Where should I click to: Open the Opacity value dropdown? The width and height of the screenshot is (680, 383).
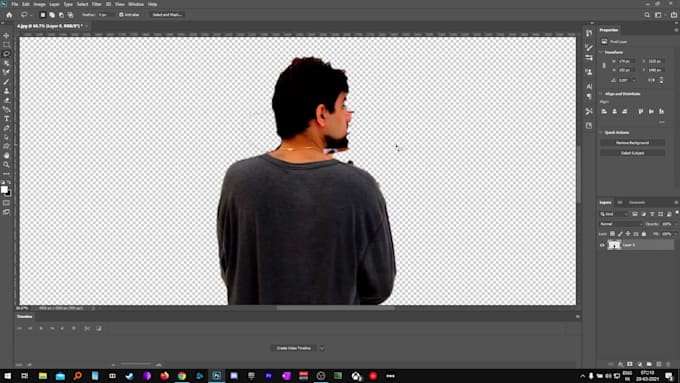[x=676, y=224]
